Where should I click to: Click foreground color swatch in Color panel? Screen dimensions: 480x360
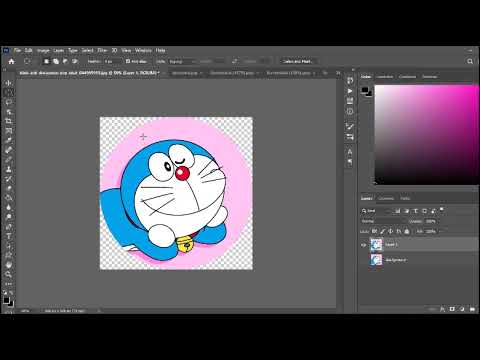[x=365, y=90]
